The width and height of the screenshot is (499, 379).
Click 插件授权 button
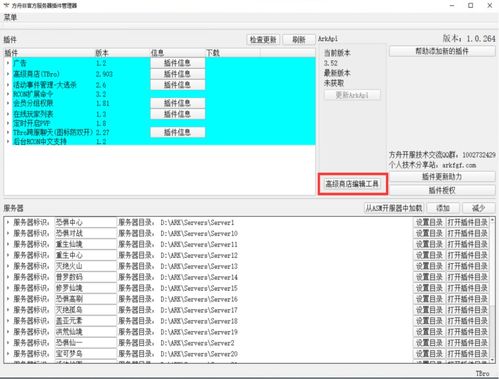(442, 190)
